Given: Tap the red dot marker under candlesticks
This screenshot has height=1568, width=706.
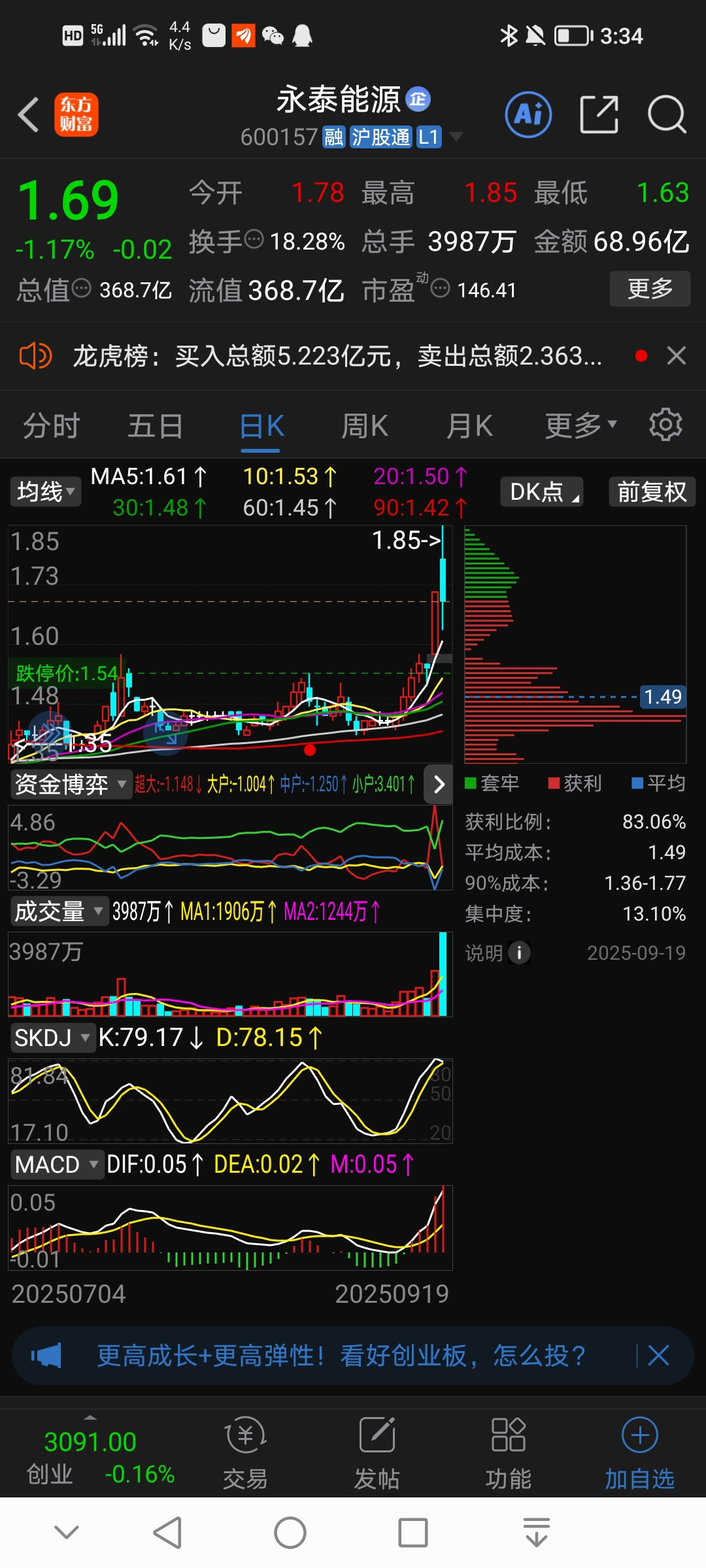Looking at the screenshot, I should [310, 749].
